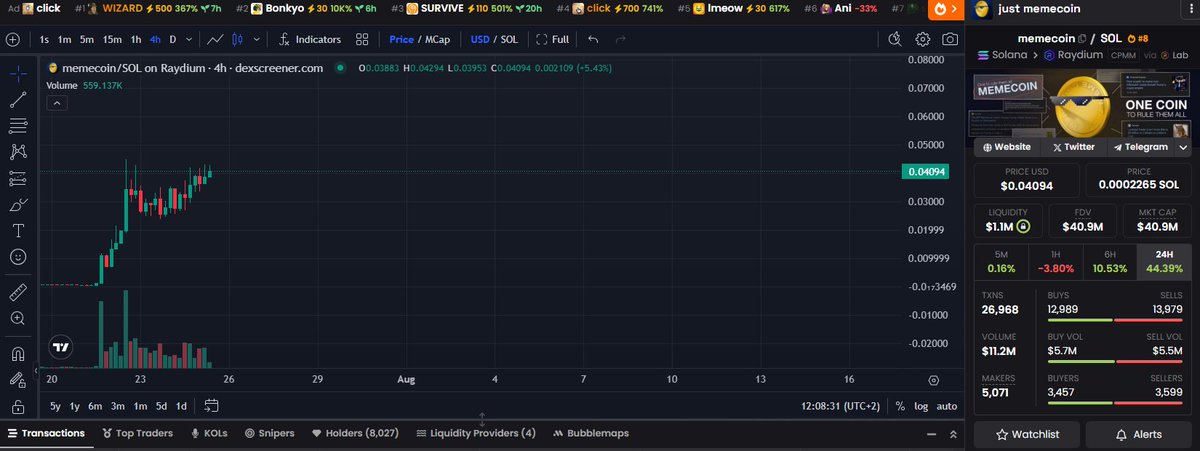Switch to the Liquidity Providers (4) tab
This screenshot has height=451, width=1200.
[475, 433]
